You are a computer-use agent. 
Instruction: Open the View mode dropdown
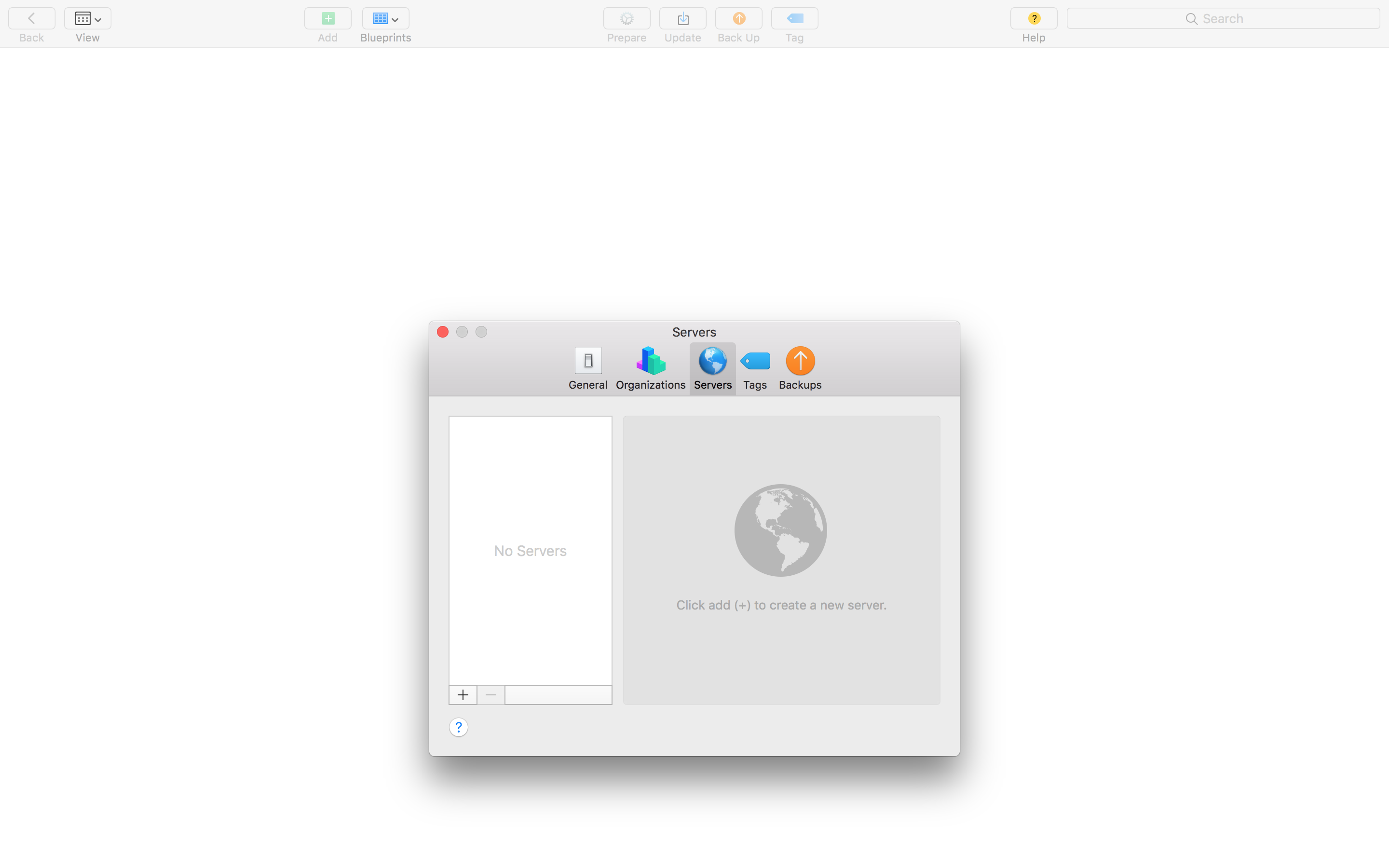(87, 19)
